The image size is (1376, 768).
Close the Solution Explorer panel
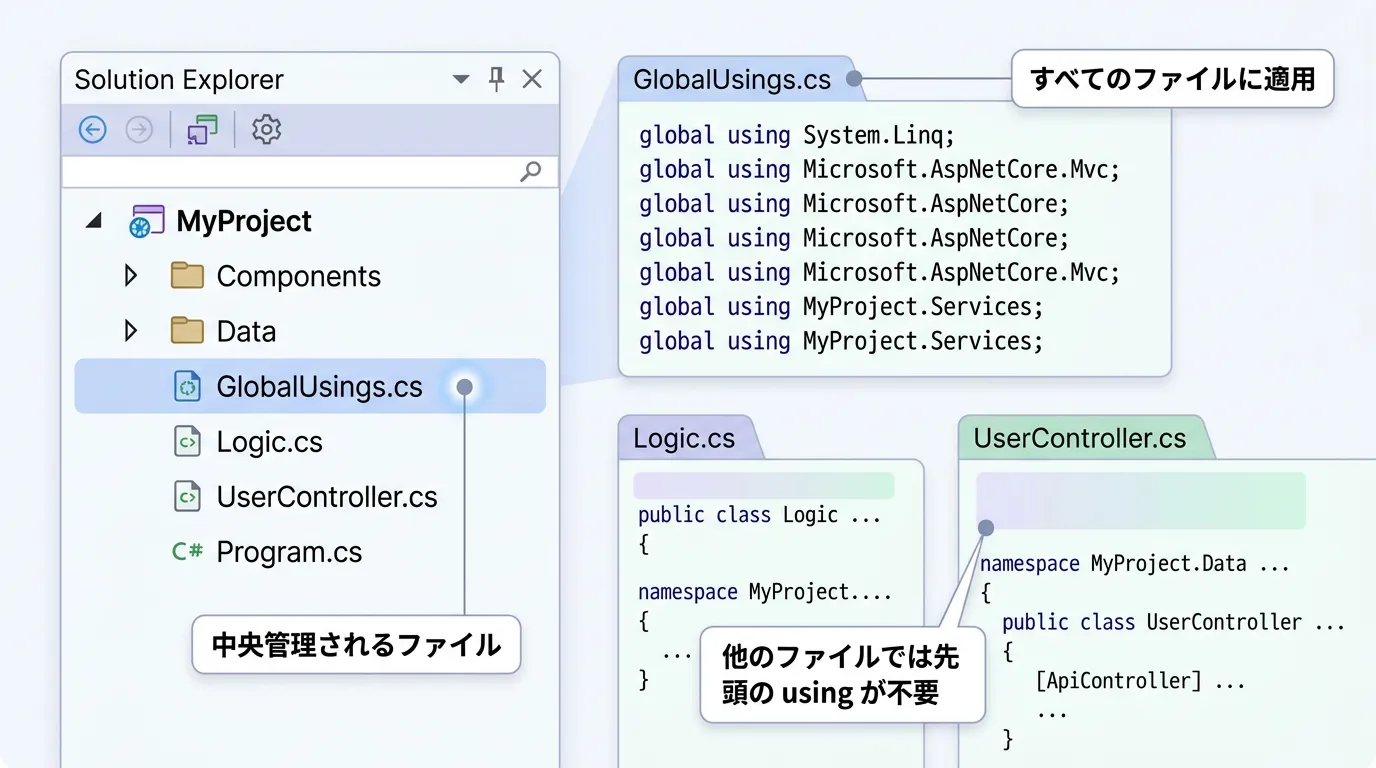[532, 79]
